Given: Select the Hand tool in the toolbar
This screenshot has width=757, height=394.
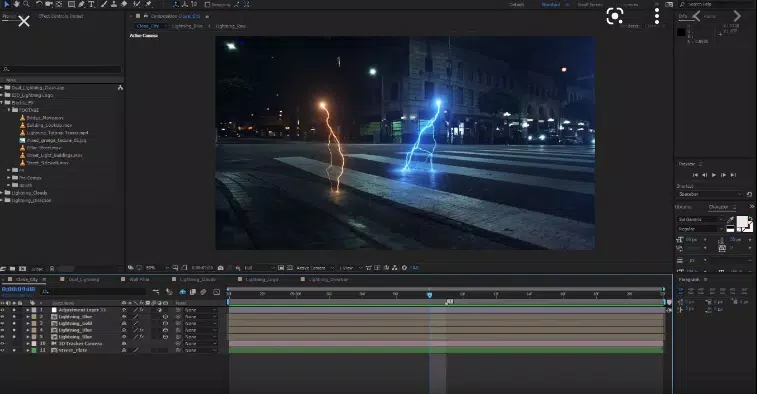Looking at the screenshot, I should tap(16, 4).
